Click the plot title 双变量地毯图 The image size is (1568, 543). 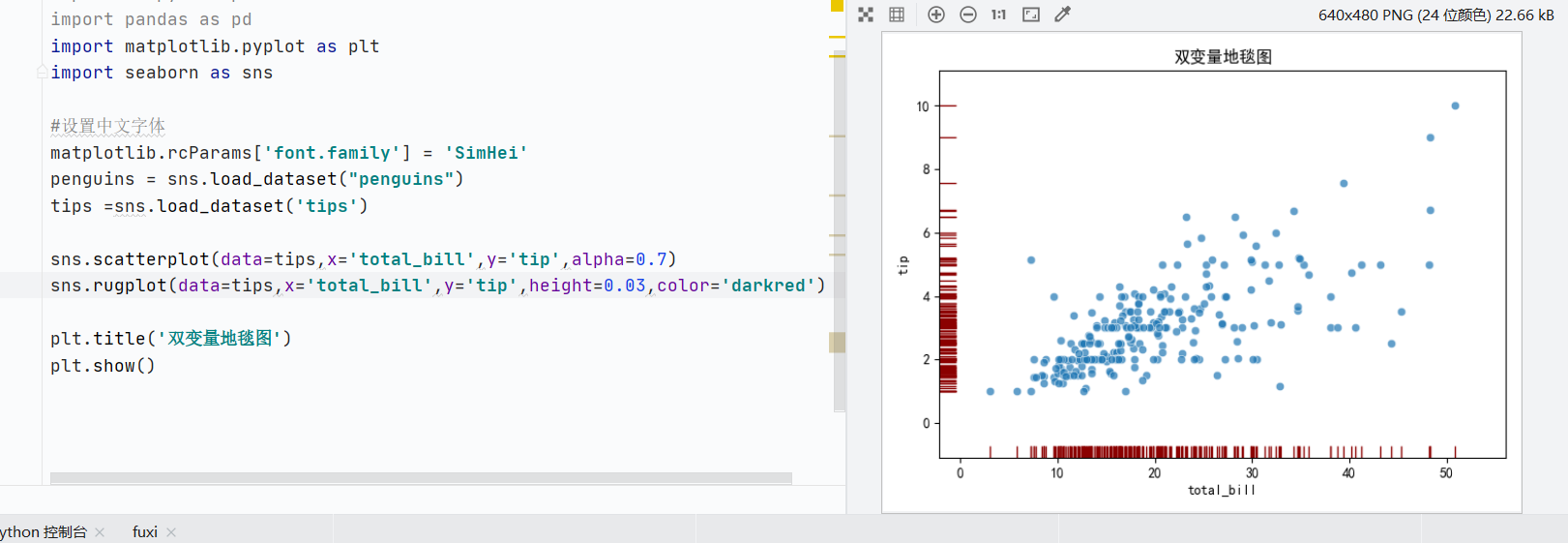[1223, 57]
